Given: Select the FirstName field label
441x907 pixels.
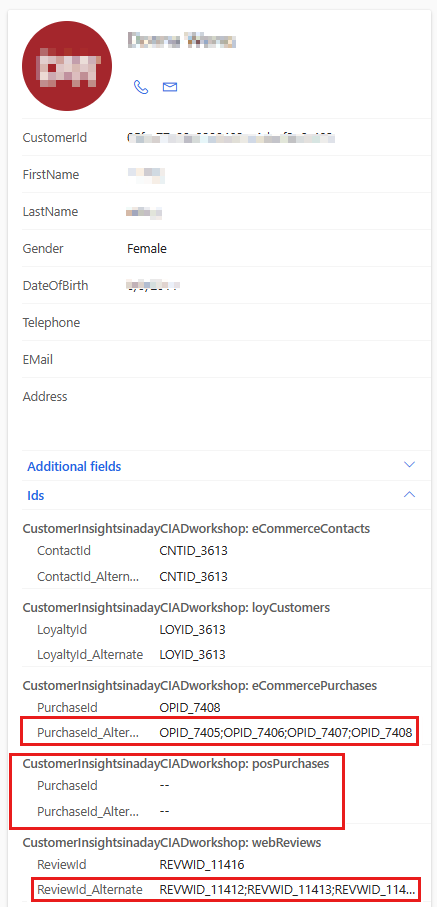Looking at the screenshot, I should coord(51,175).
